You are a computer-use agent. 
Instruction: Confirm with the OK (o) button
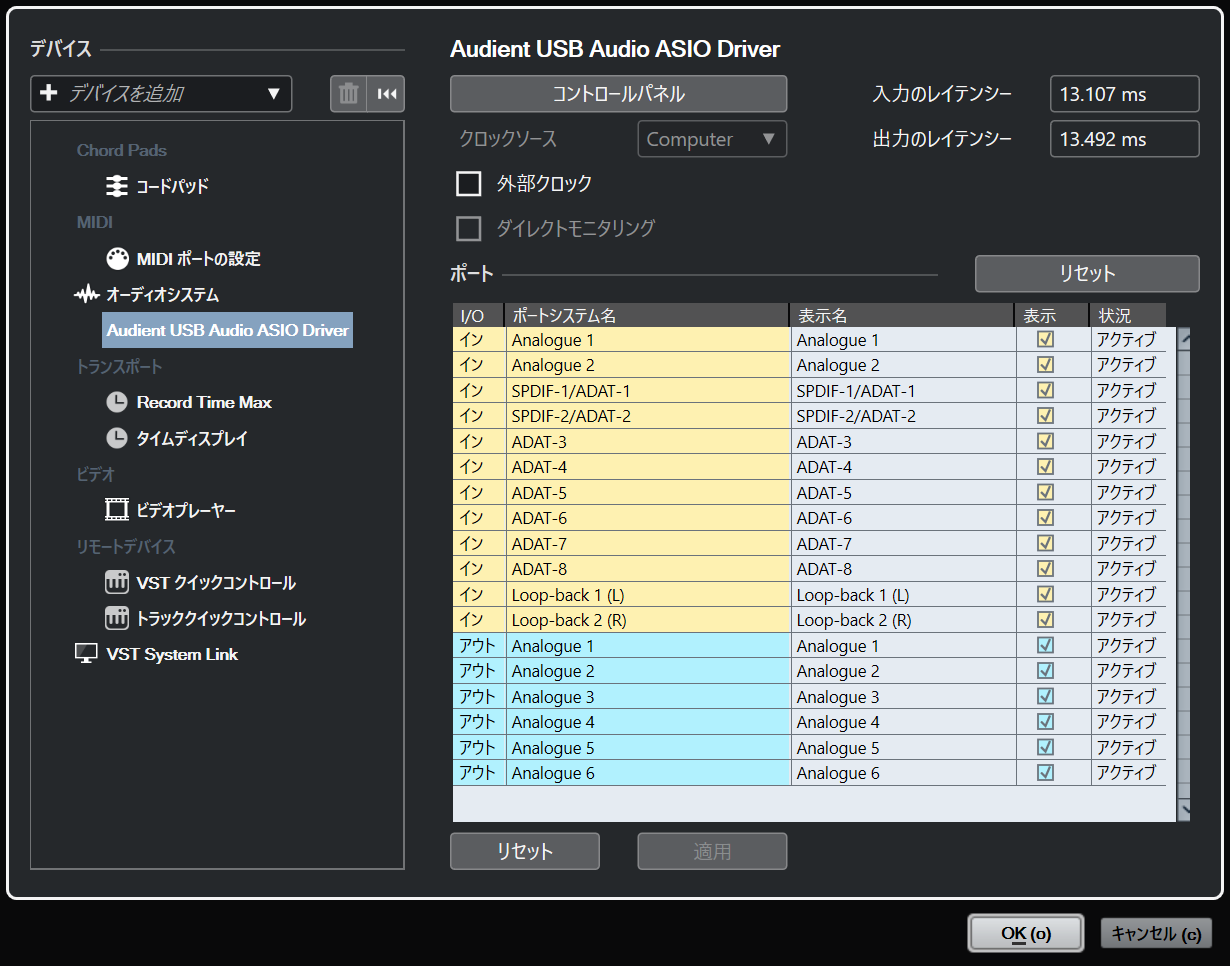pos(1026,933)
